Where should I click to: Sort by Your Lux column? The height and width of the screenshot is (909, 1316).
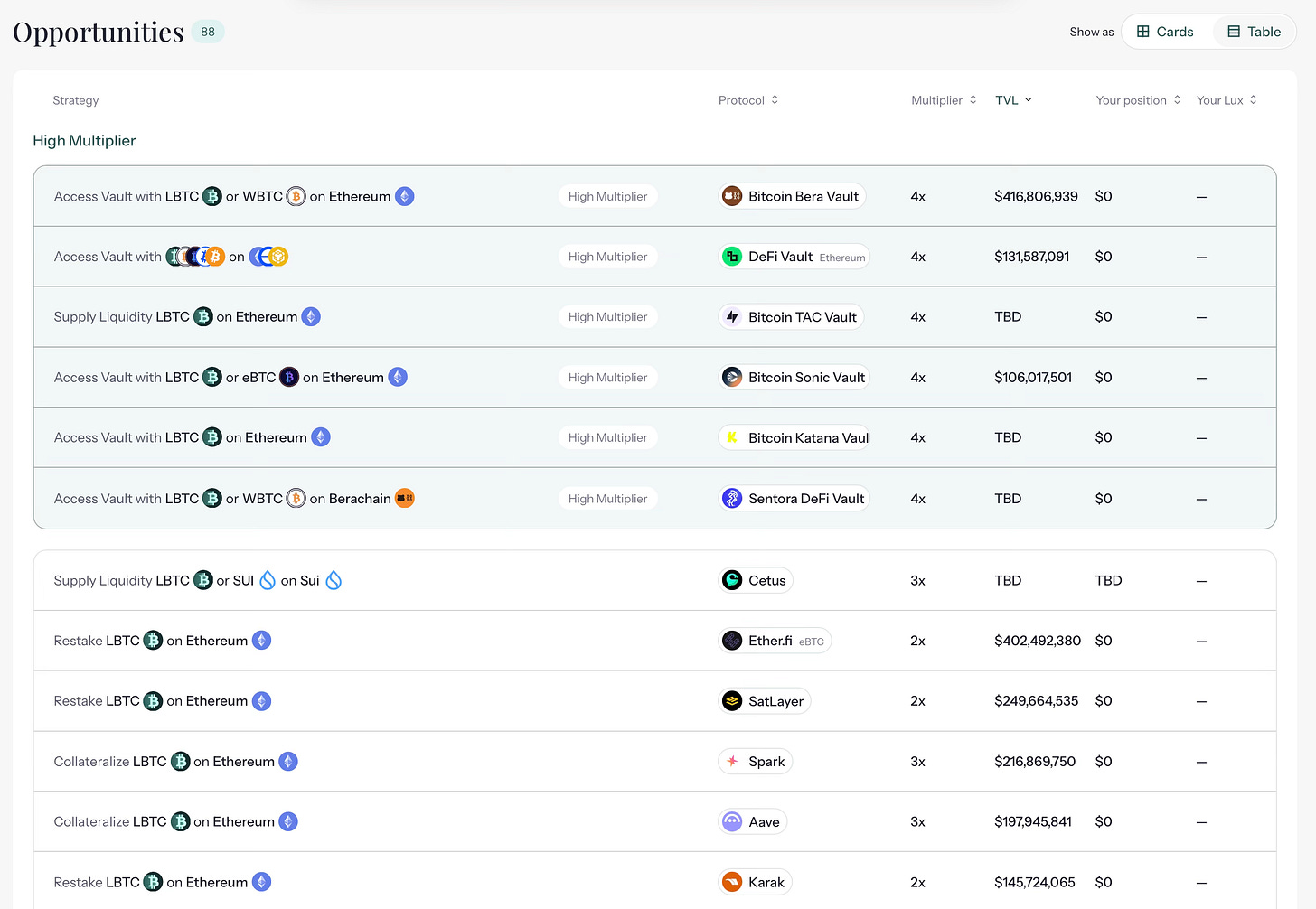(1227, 100)
